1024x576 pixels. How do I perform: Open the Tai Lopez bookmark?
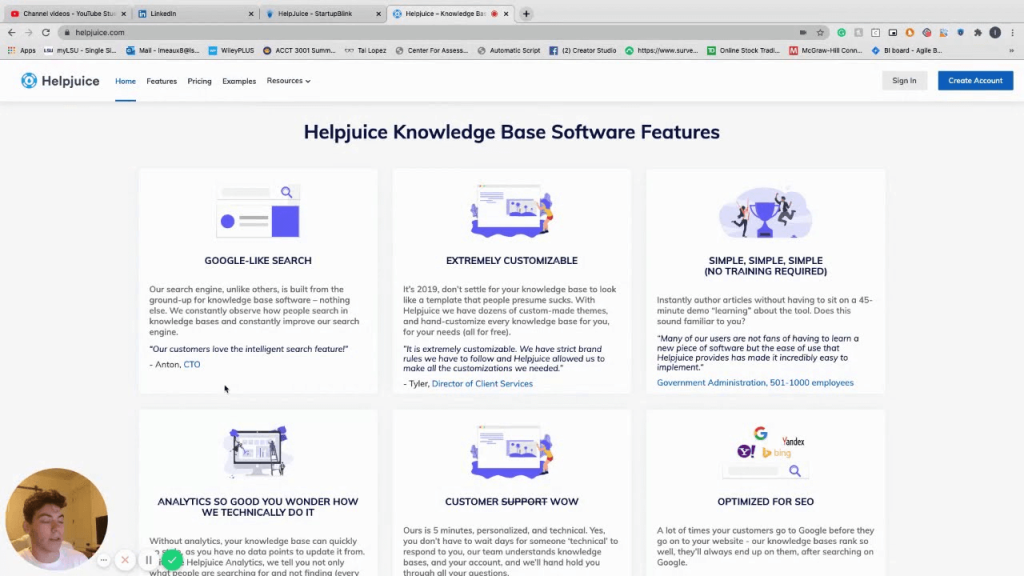[366, 50]
